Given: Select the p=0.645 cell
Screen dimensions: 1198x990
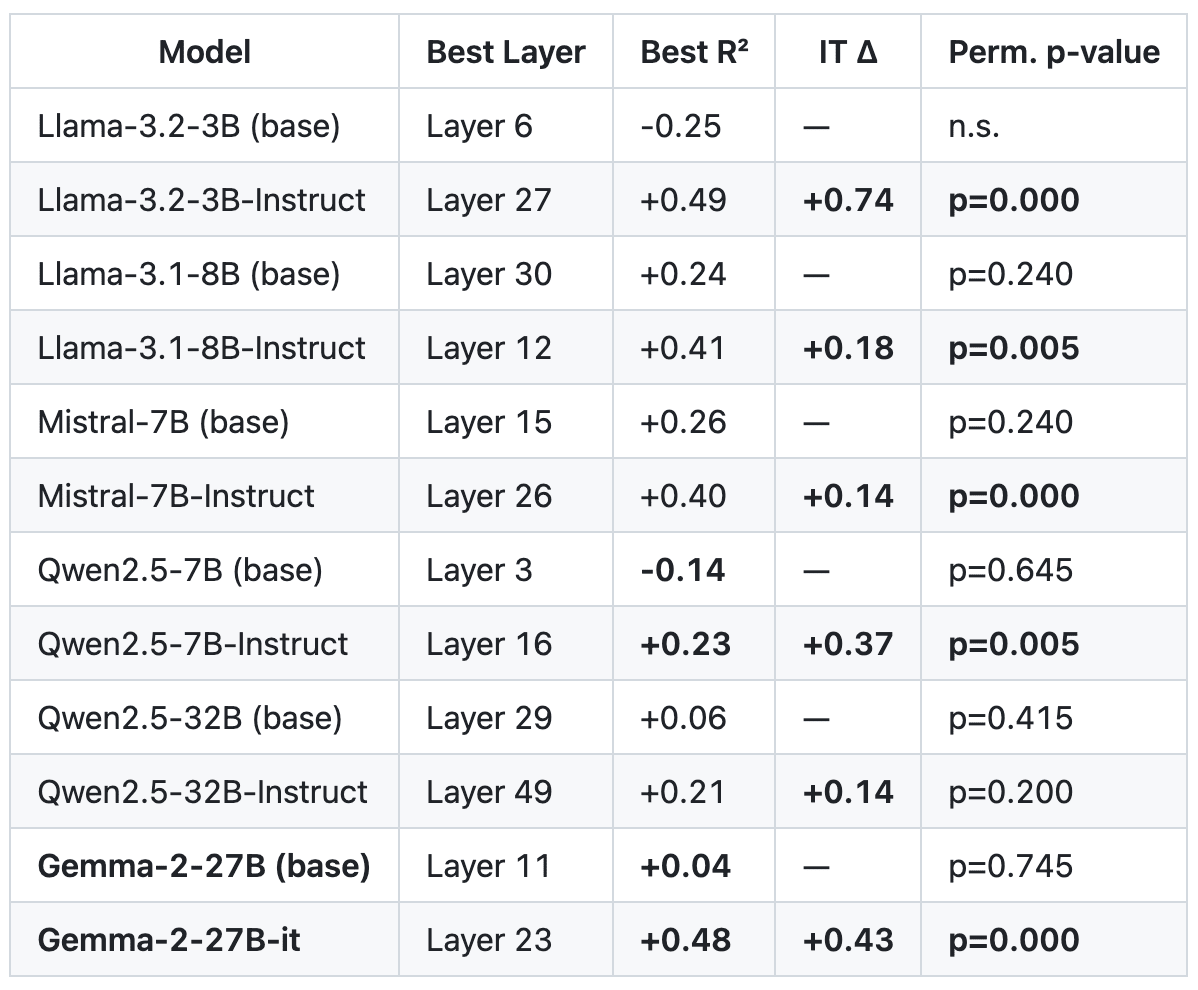Looking at the screenshot, I should (x=1011, y=570).
